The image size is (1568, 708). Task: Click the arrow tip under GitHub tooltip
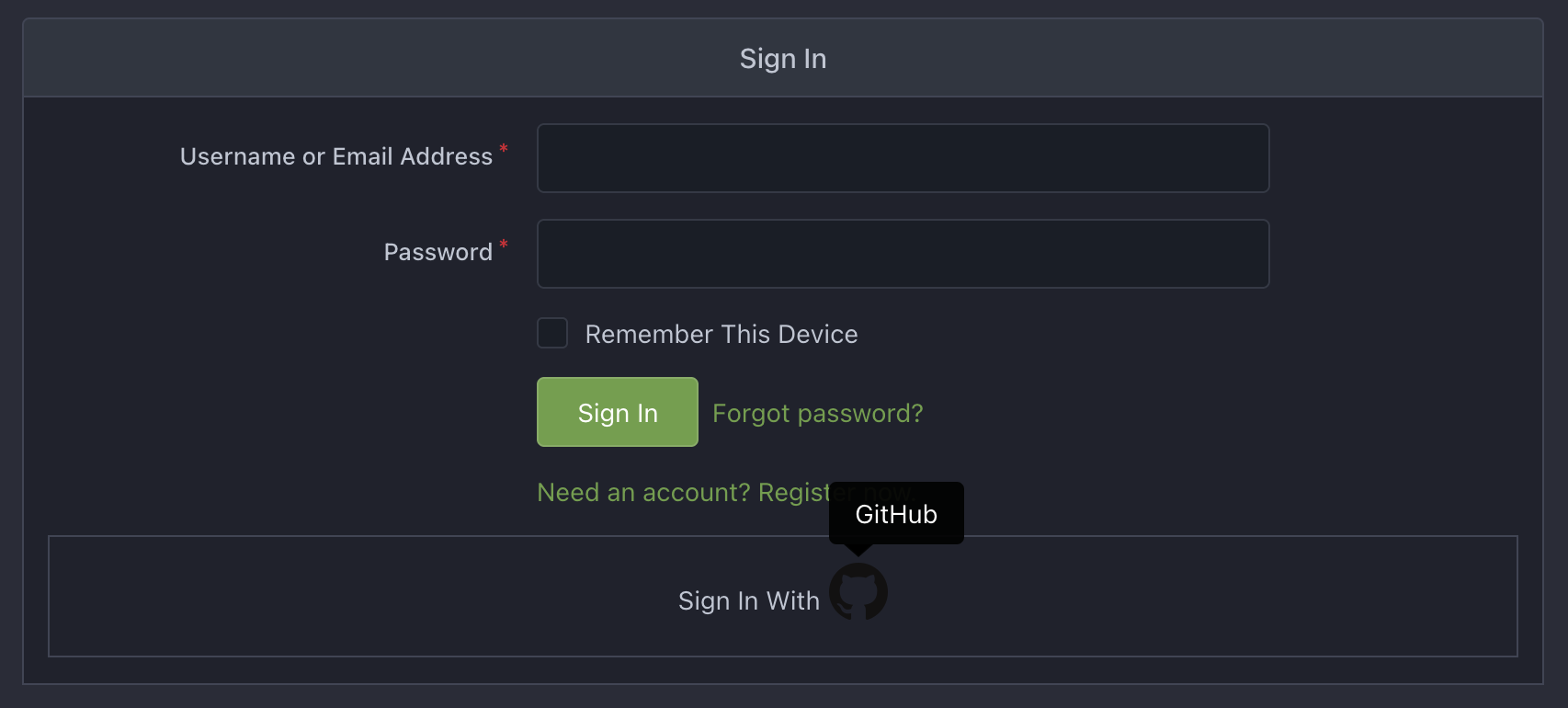(x=858, y=551)
